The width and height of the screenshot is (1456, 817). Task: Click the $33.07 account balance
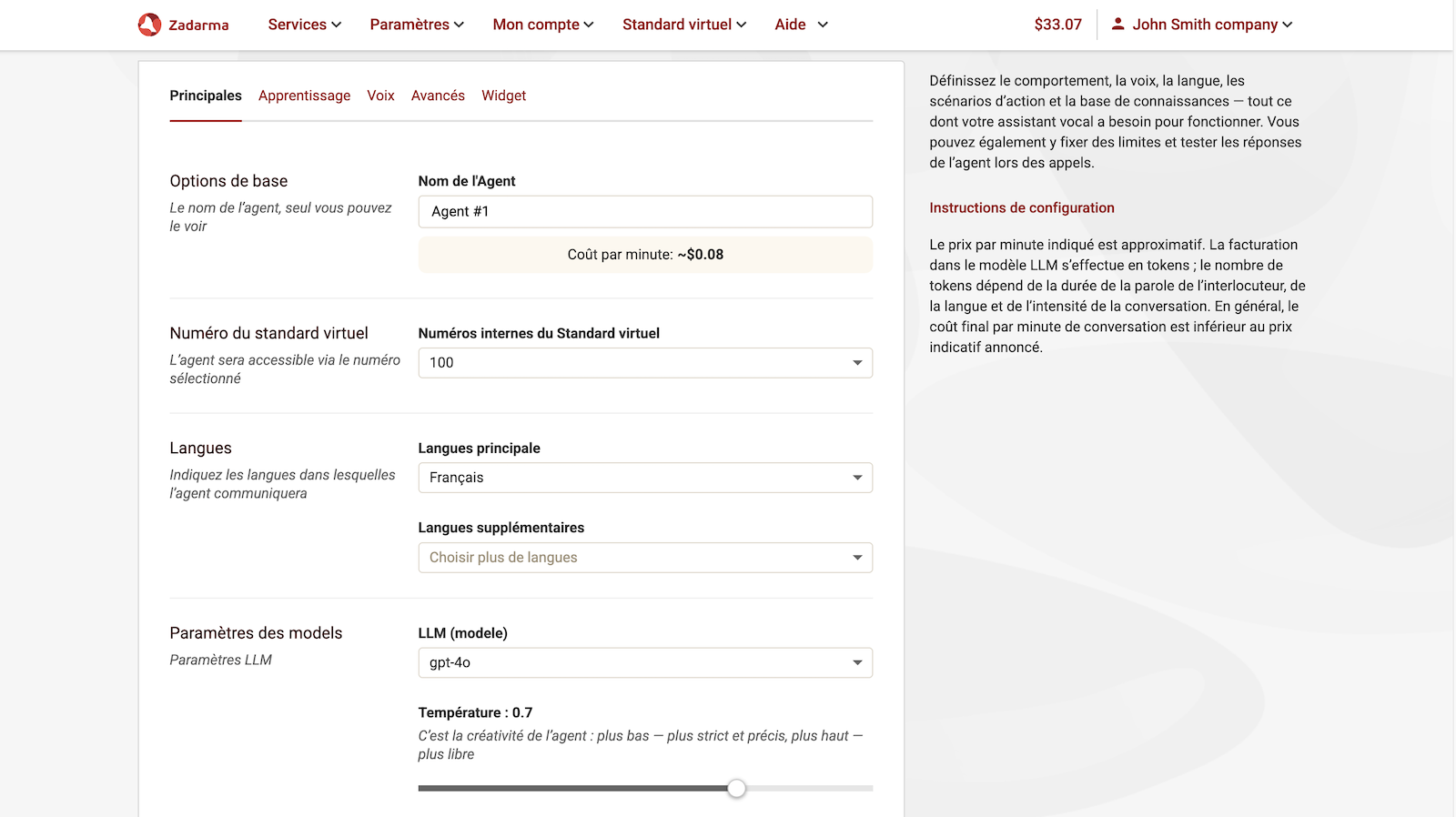click(1057, 25)
